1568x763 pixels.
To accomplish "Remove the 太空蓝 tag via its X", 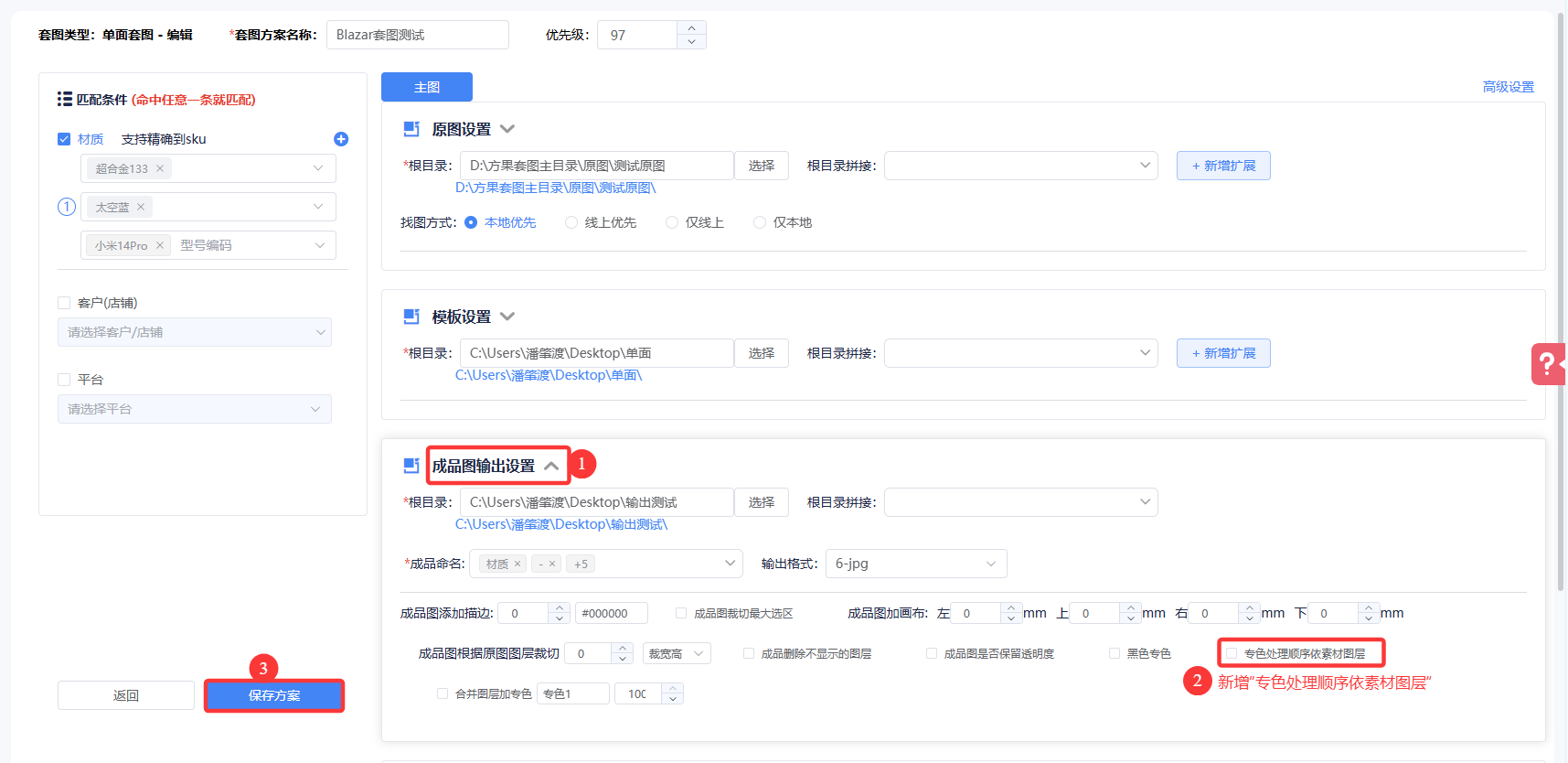I will 141,207.
